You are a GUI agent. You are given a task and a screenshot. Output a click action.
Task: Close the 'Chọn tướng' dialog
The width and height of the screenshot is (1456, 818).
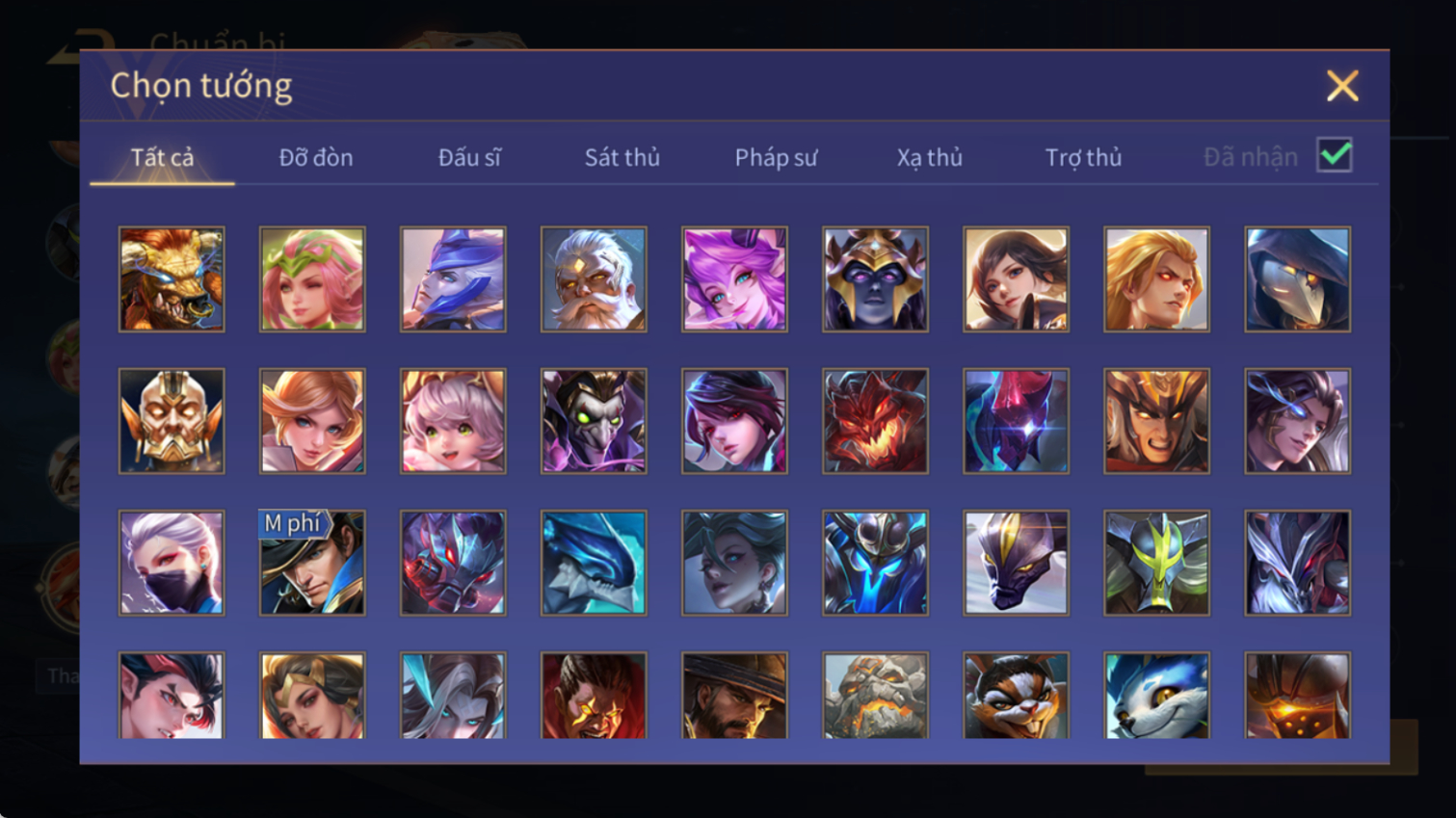point(1341,86)
